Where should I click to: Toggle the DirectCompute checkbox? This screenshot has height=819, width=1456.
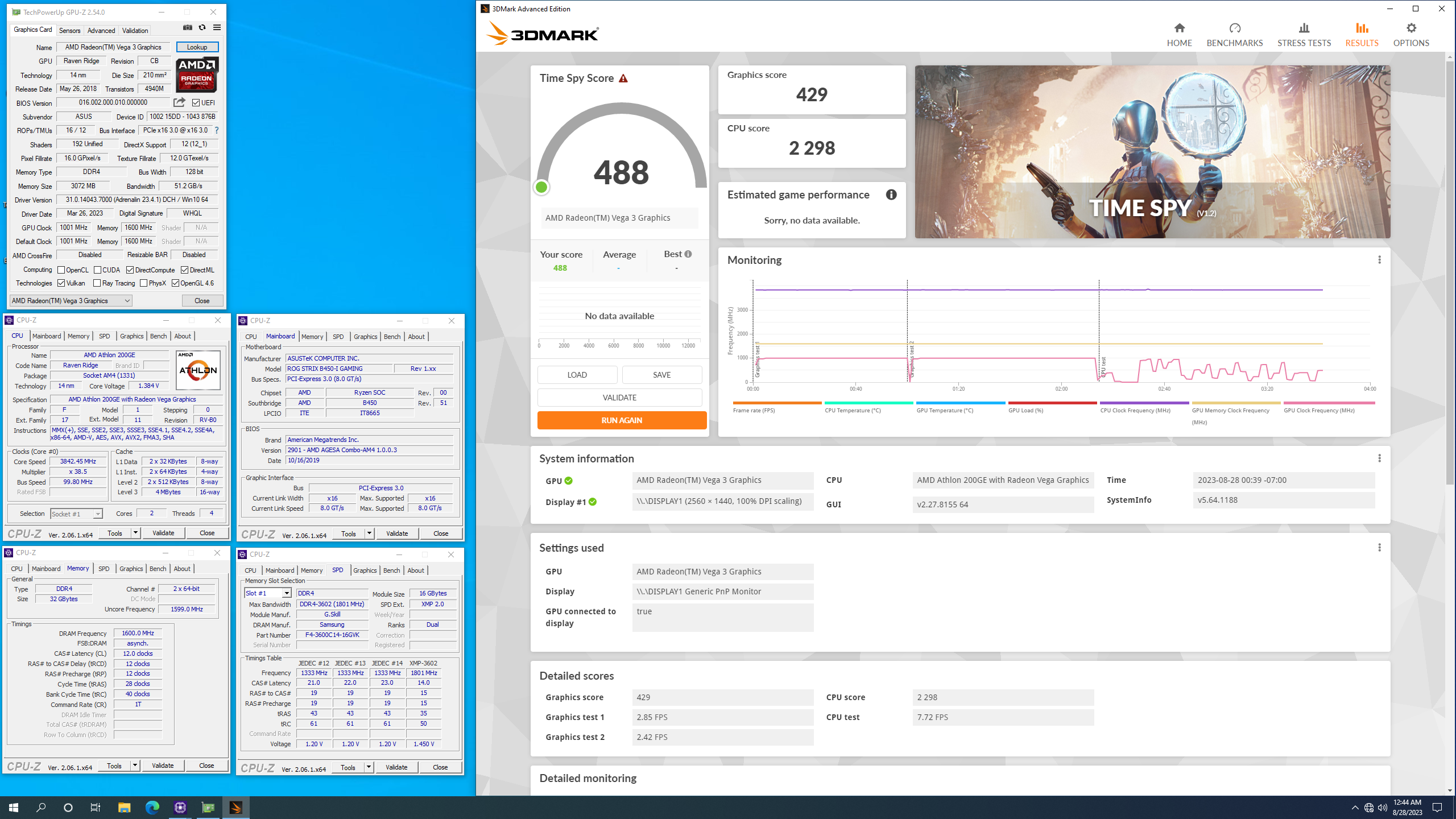(130, 270)
